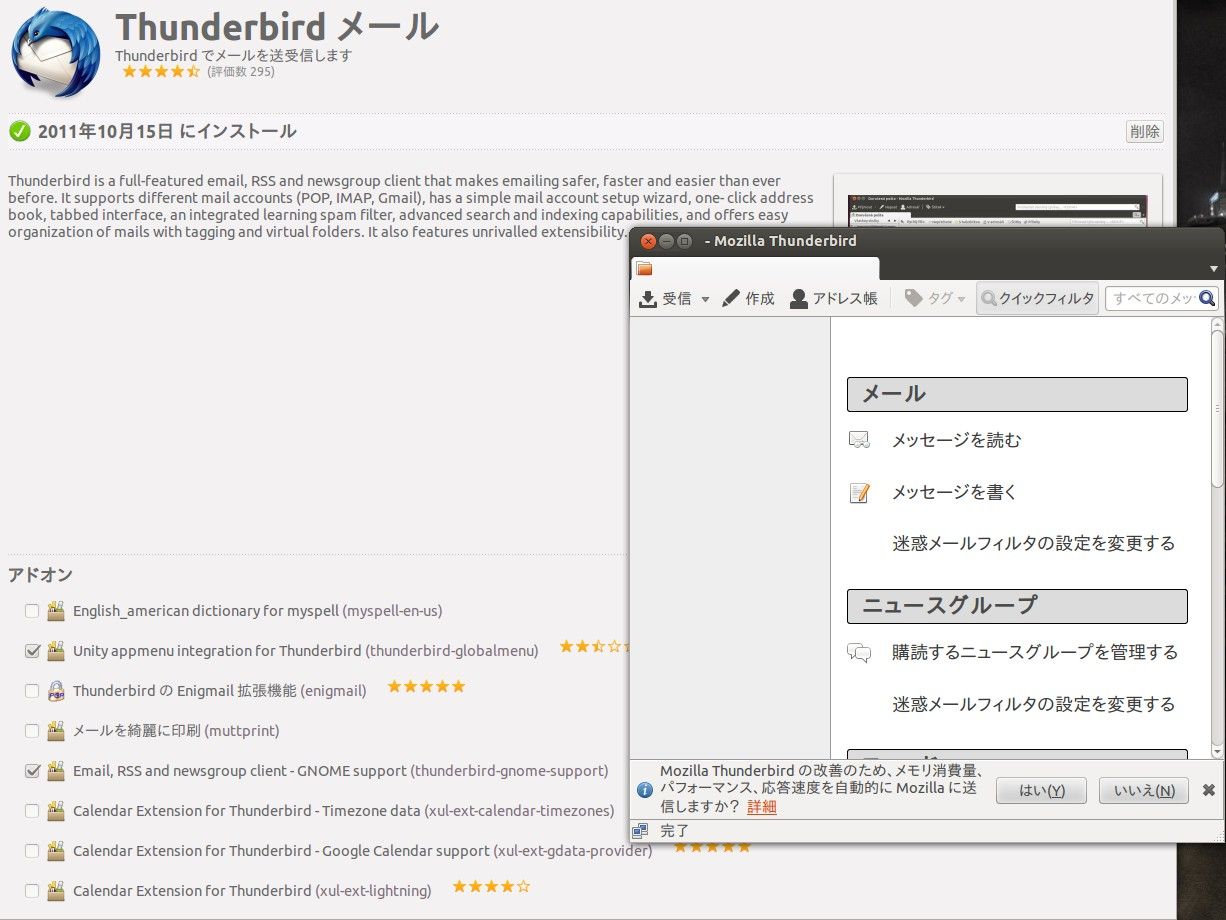Click the five-star rating beside Enigmail addon
This screenshot has height=920, width=1226.
[x=426, y=686]
